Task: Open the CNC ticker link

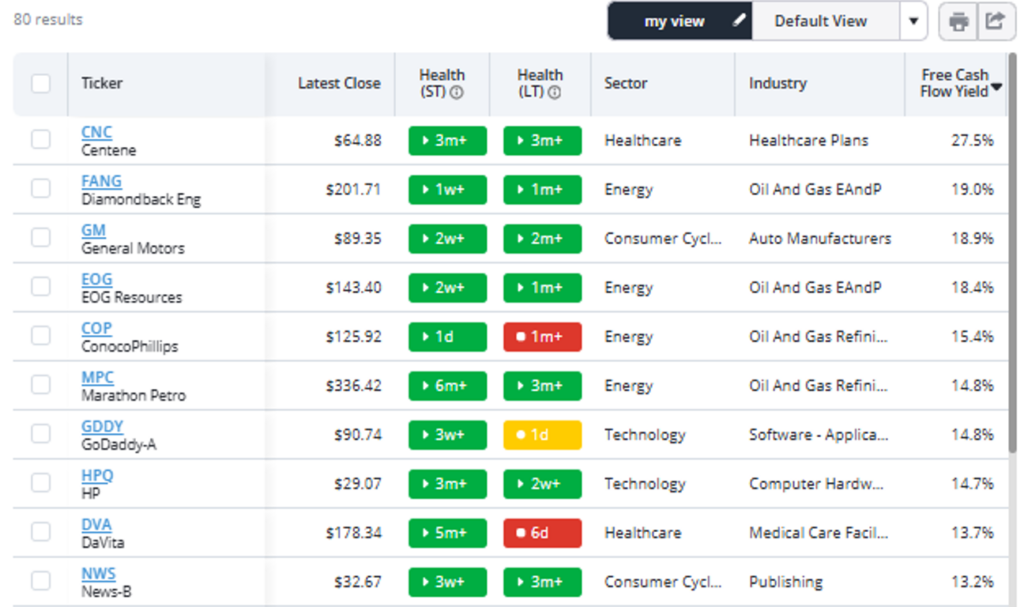Action: (x=97, y=132)
